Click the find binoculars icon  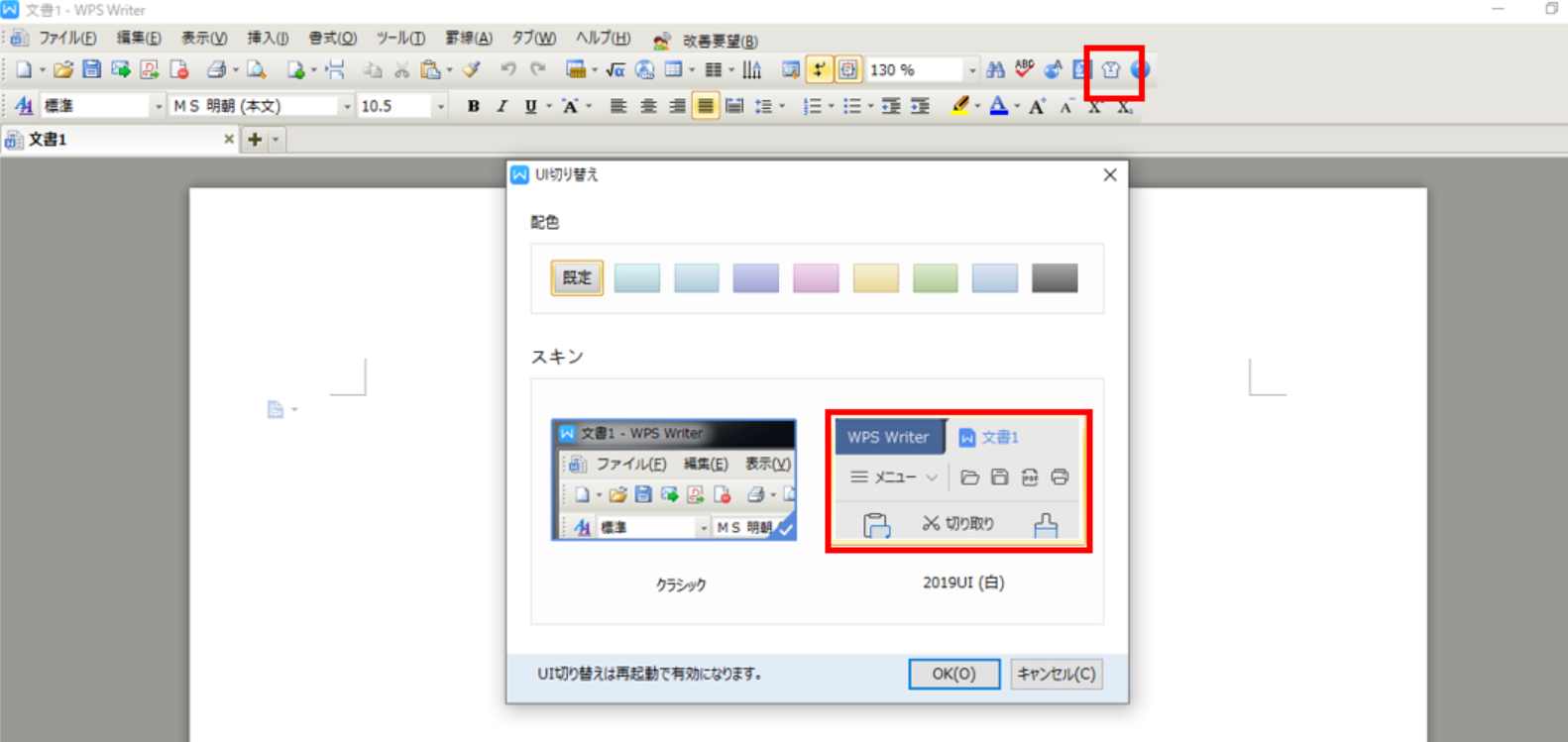pyautogui.click(x=995, y=69)
